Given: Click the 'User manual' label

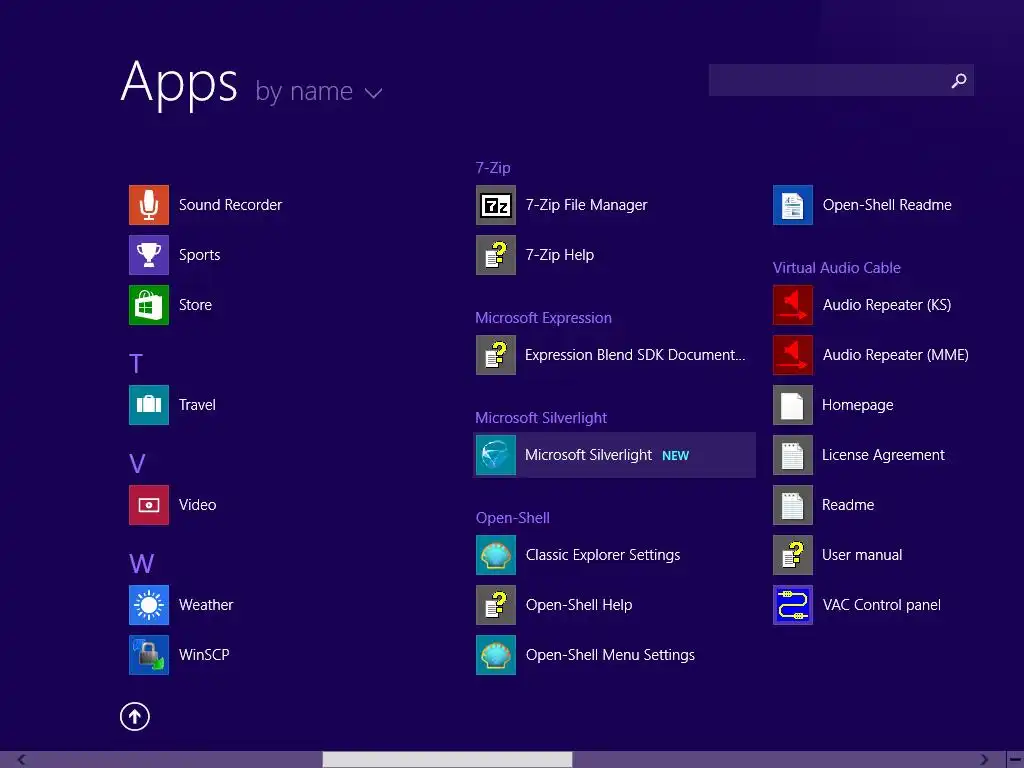Looking at the screenshot, I should point(862,555).
